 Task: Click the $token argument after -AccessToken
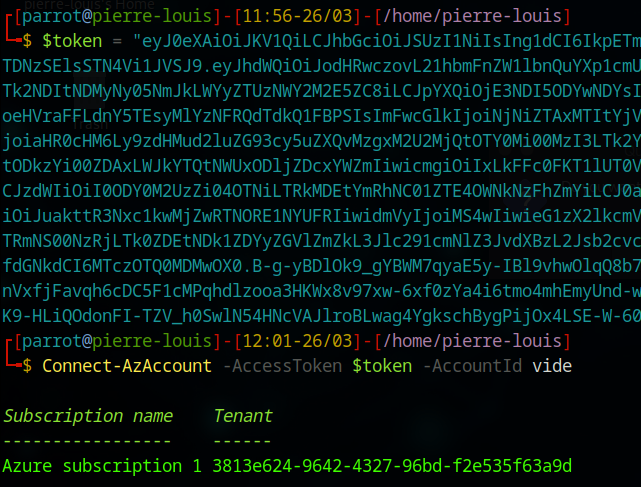(382, 366)
